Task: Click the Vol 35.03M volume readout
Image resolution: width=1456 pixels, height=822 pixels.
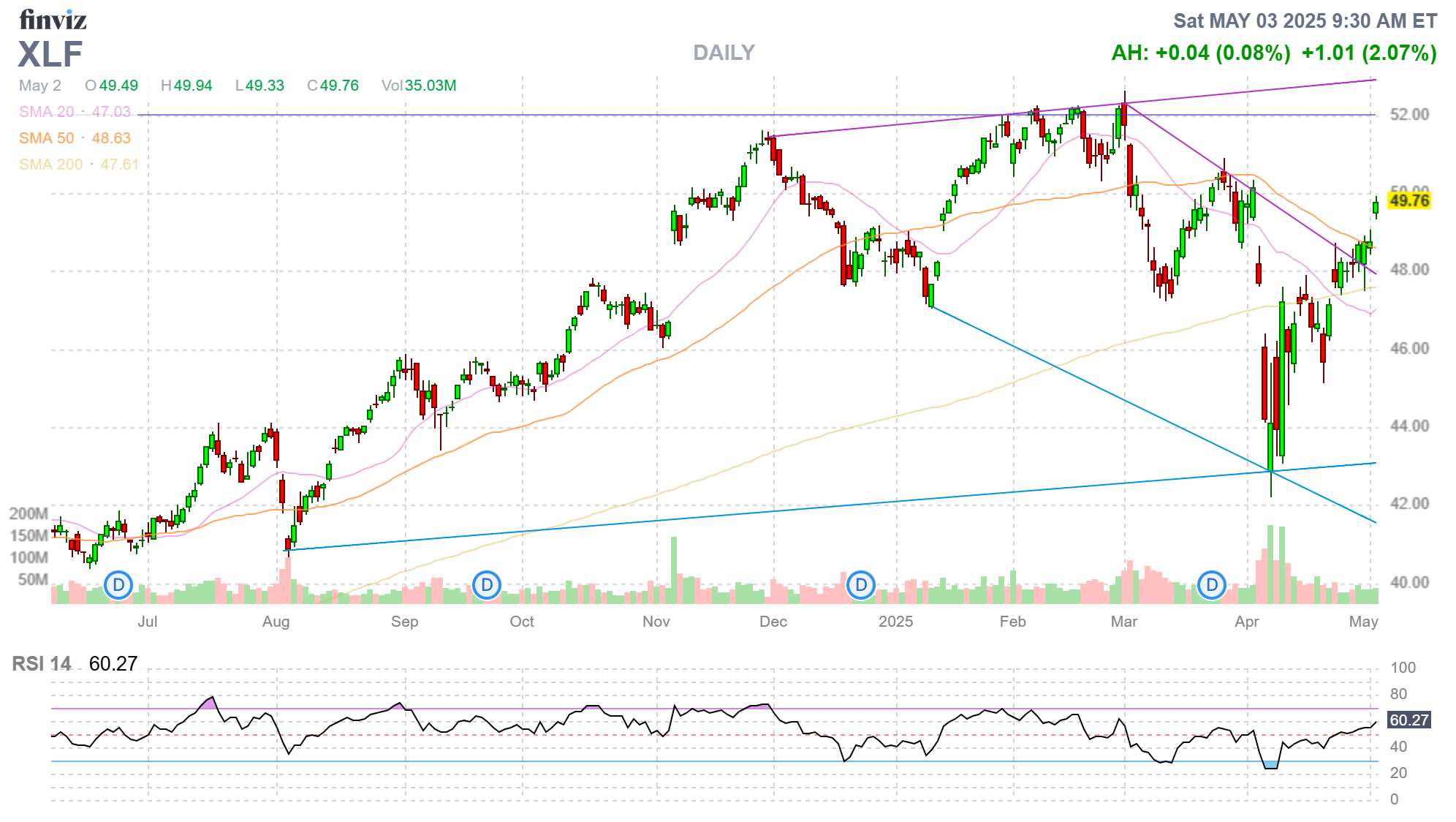Action: click(419, 86)
